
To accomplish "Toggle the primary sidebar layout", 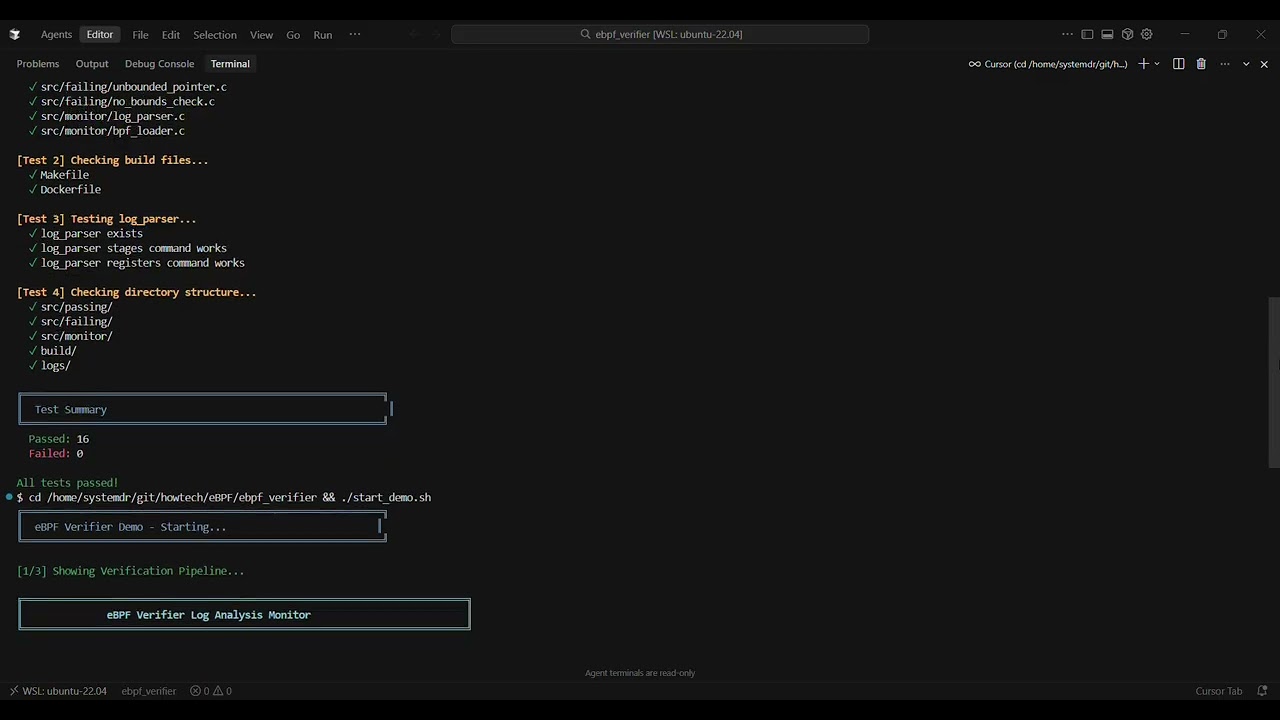I will [1088, 34].
